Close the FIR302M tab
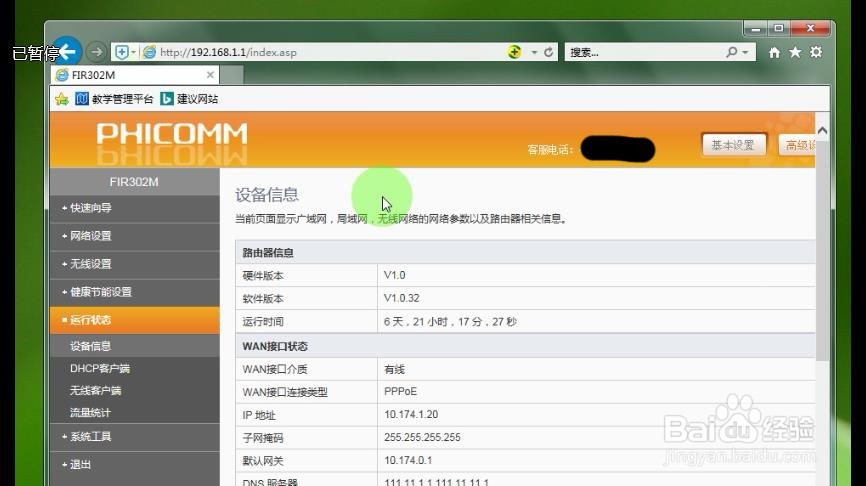The height and width of the screenshot is (486, 866). [210, 75]
